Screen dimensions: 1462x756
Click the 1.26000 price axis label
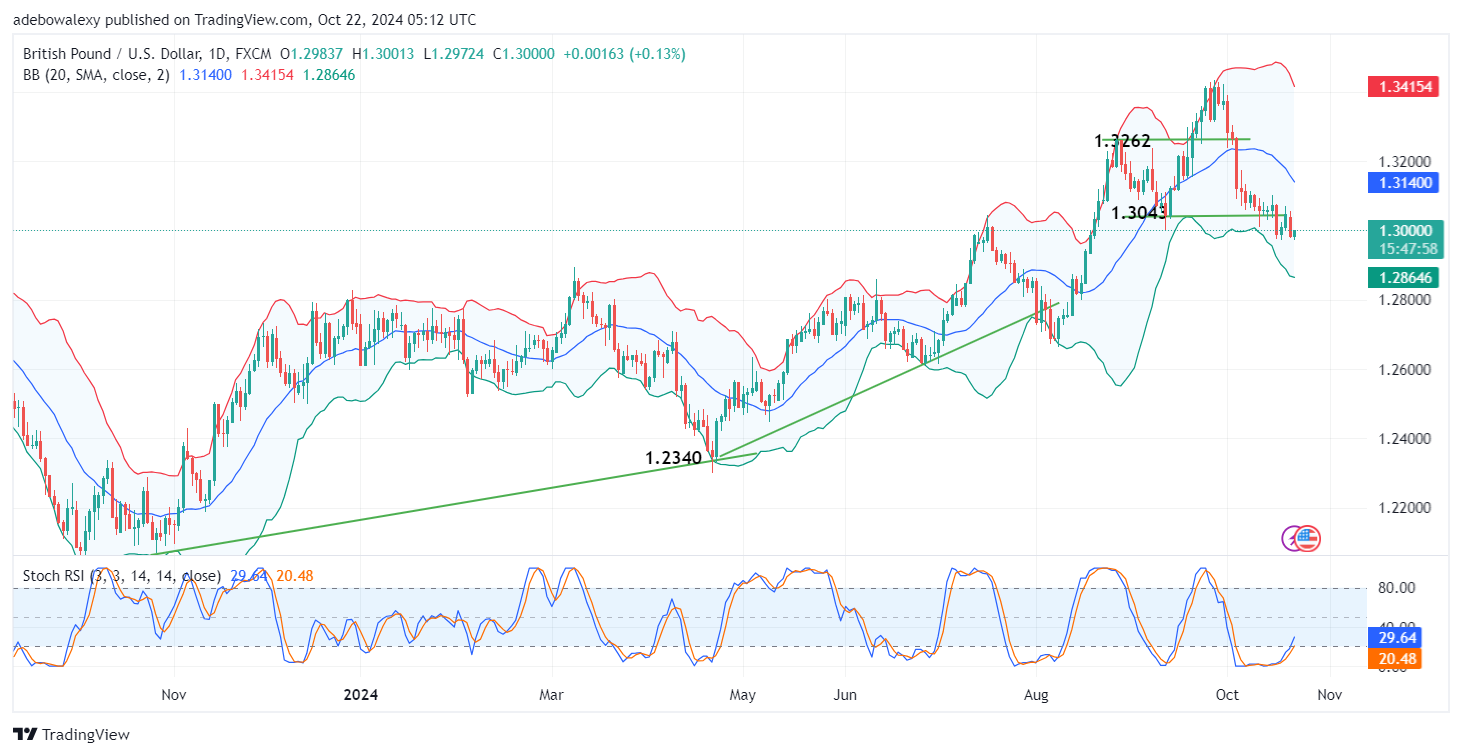click(1405, 369)
